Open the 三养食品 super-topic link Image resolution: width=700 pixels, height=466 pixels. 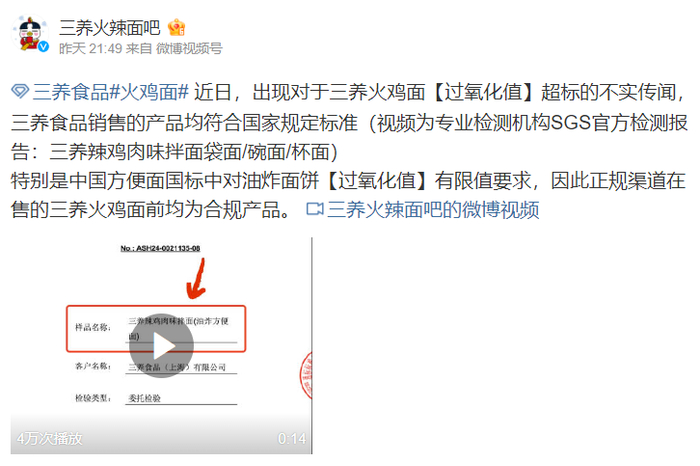click(x=71, y=92)
